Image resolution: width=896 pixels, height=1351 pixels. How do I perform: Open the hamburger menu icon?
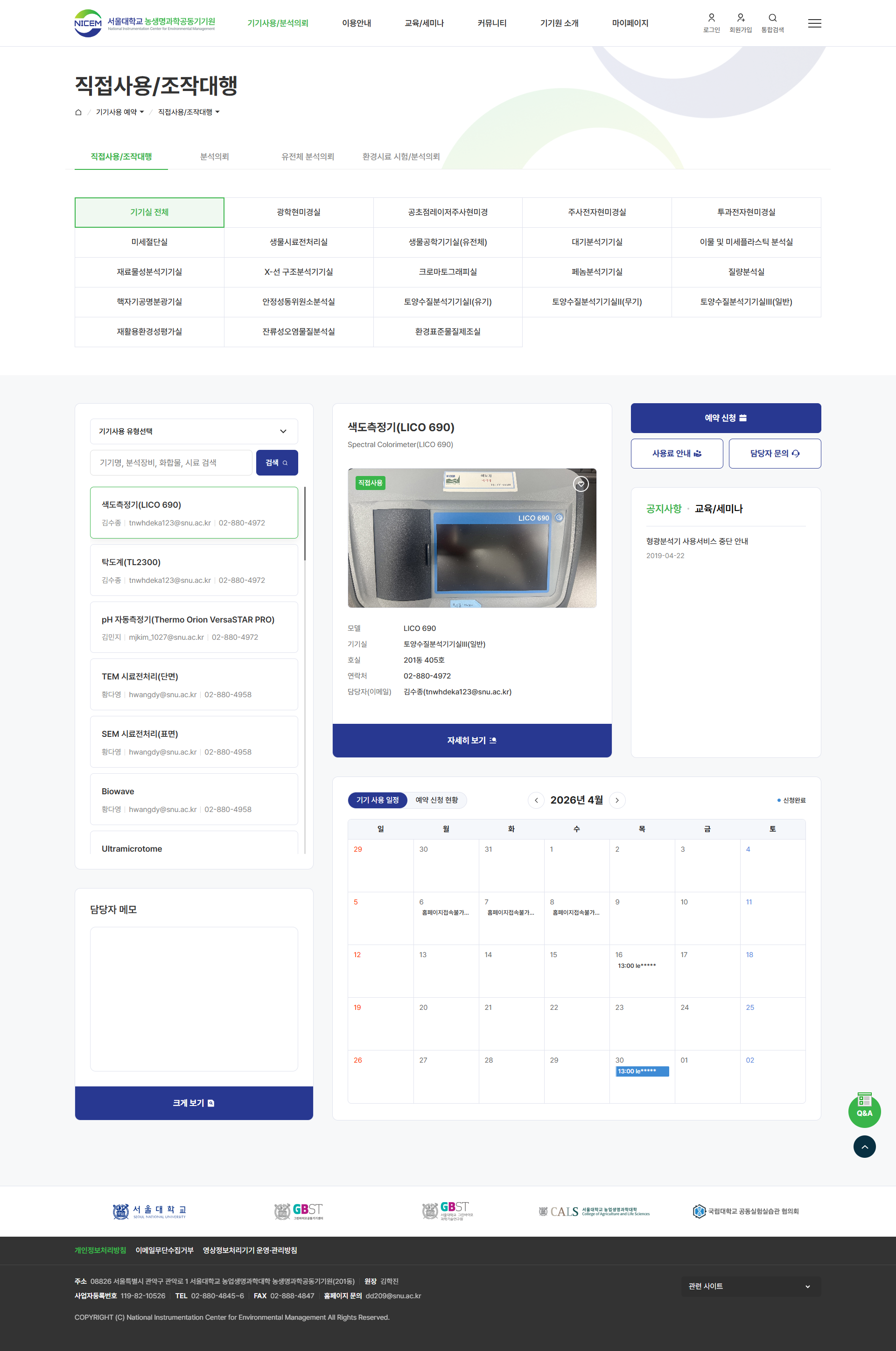814,23
